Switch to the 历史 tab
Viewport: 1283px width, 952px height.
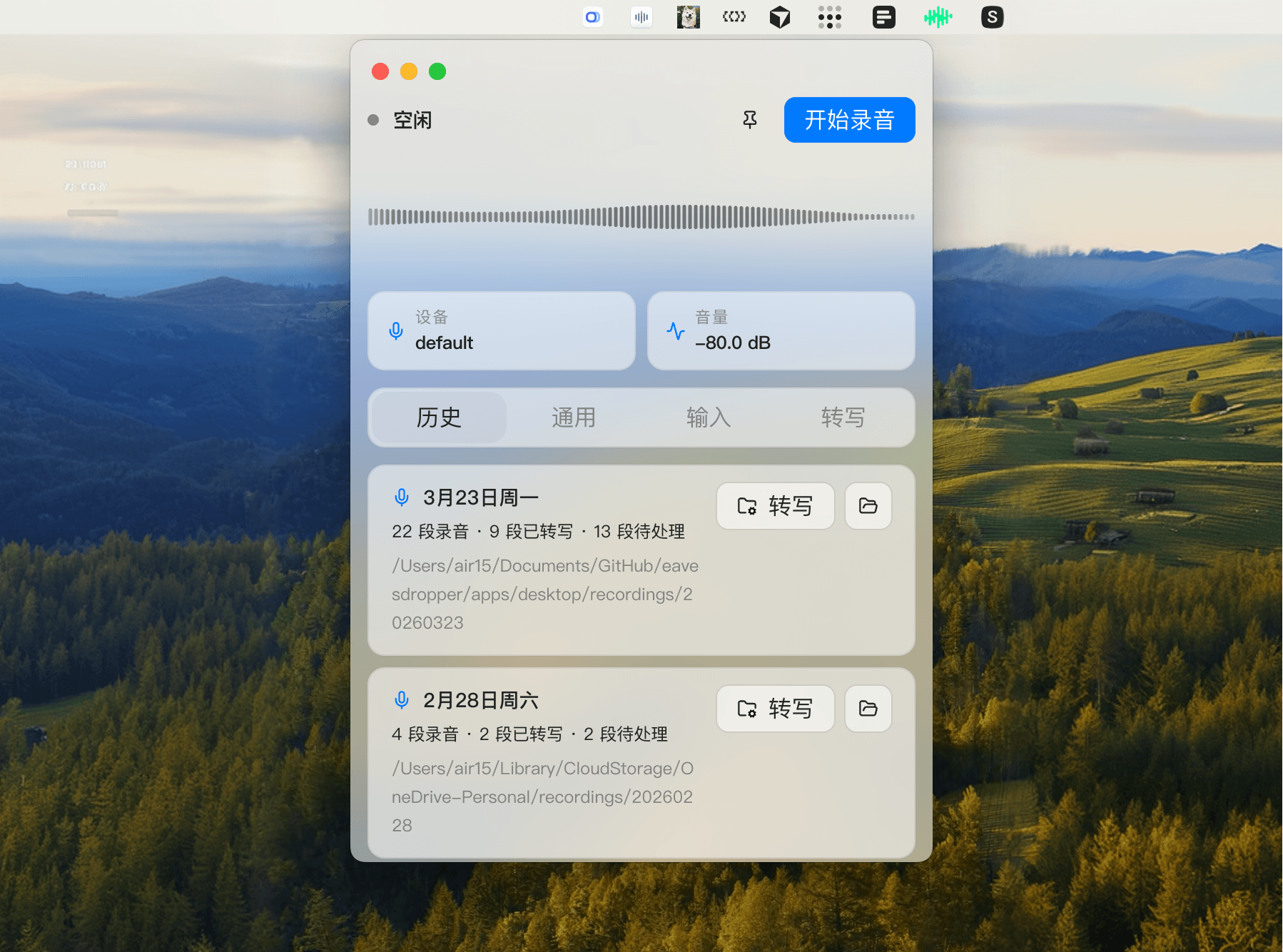(438, 417)
